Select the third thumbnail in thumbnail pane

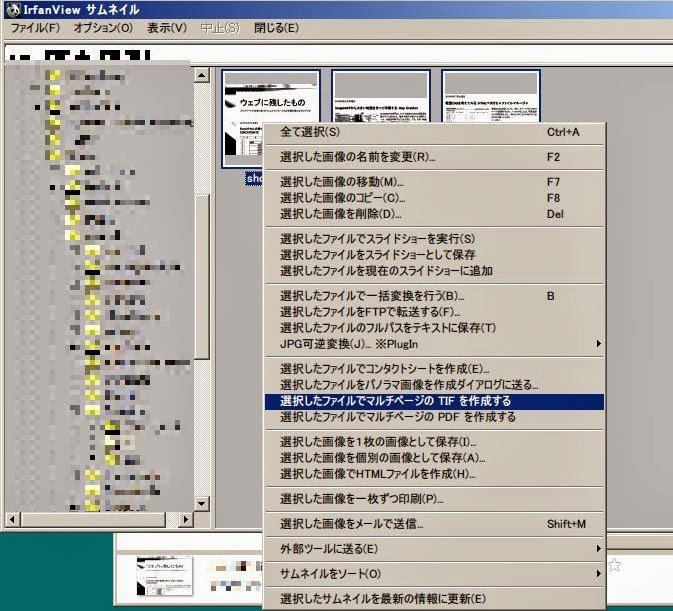[x=491, y=97]
